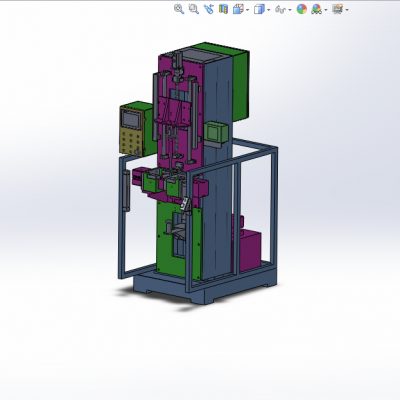
Task: Activate the Section View tool
Action: [223, 9]
